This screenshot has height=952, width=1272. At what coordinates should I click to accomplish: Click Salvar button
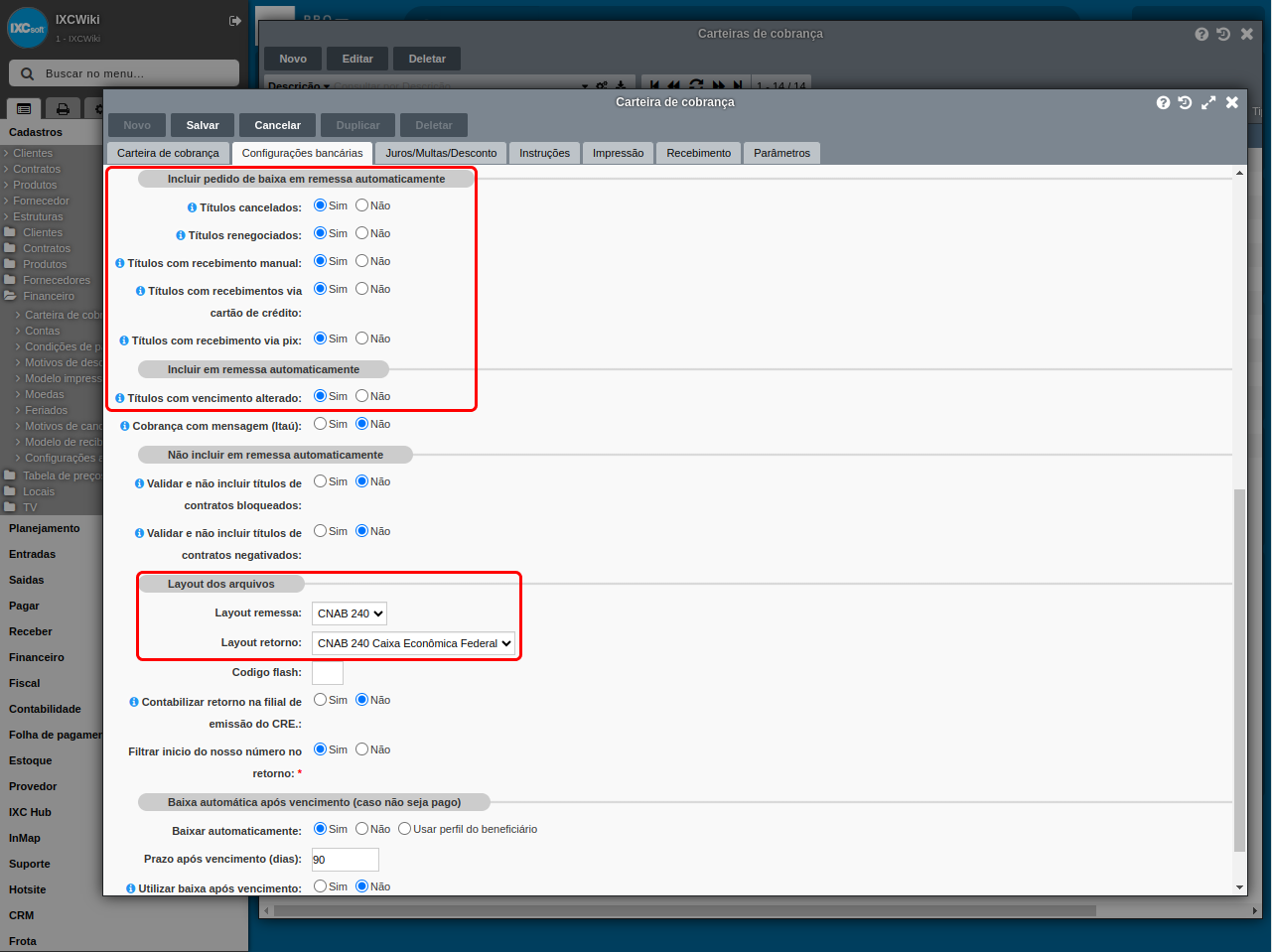click(203, 125)
